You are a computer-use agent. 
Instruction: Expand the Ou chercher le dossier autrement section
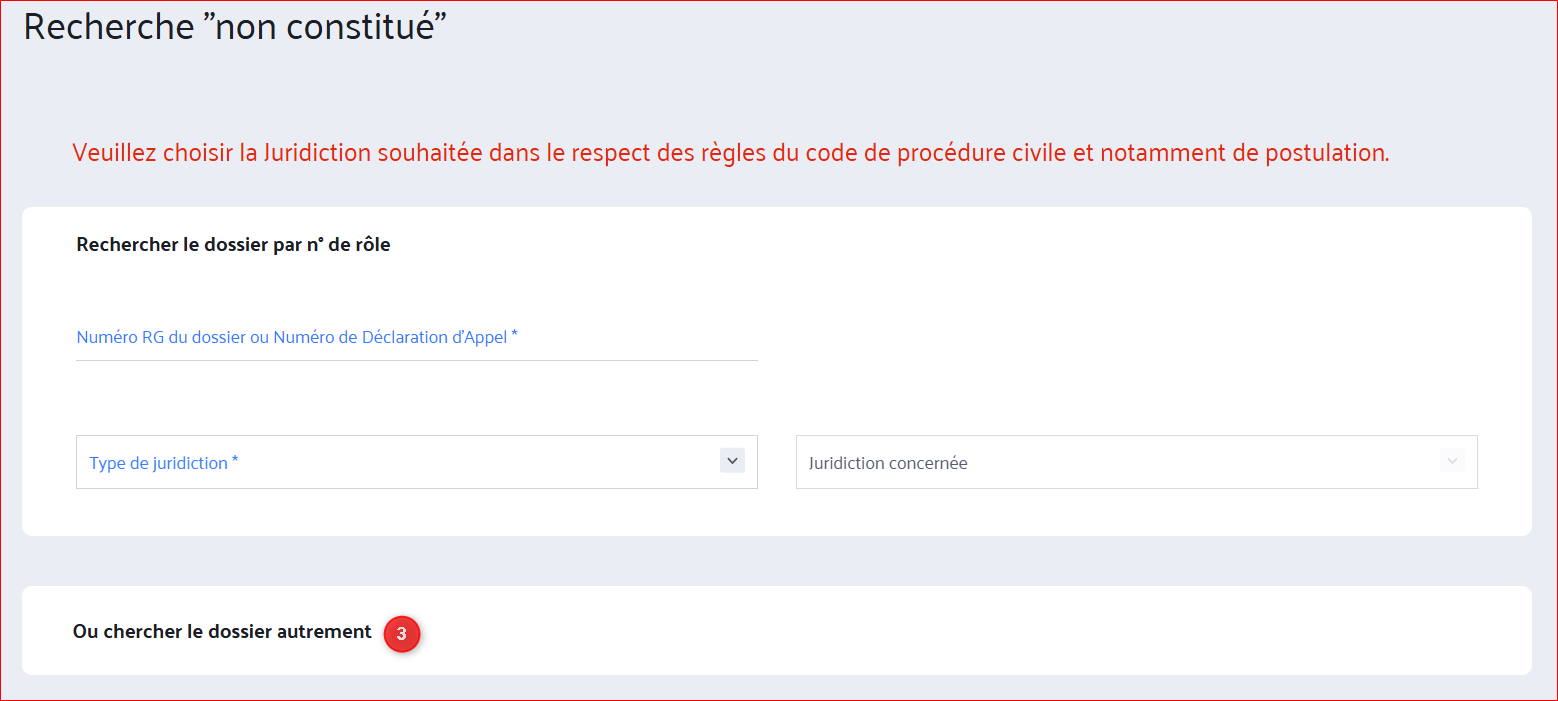click(776, 631)
